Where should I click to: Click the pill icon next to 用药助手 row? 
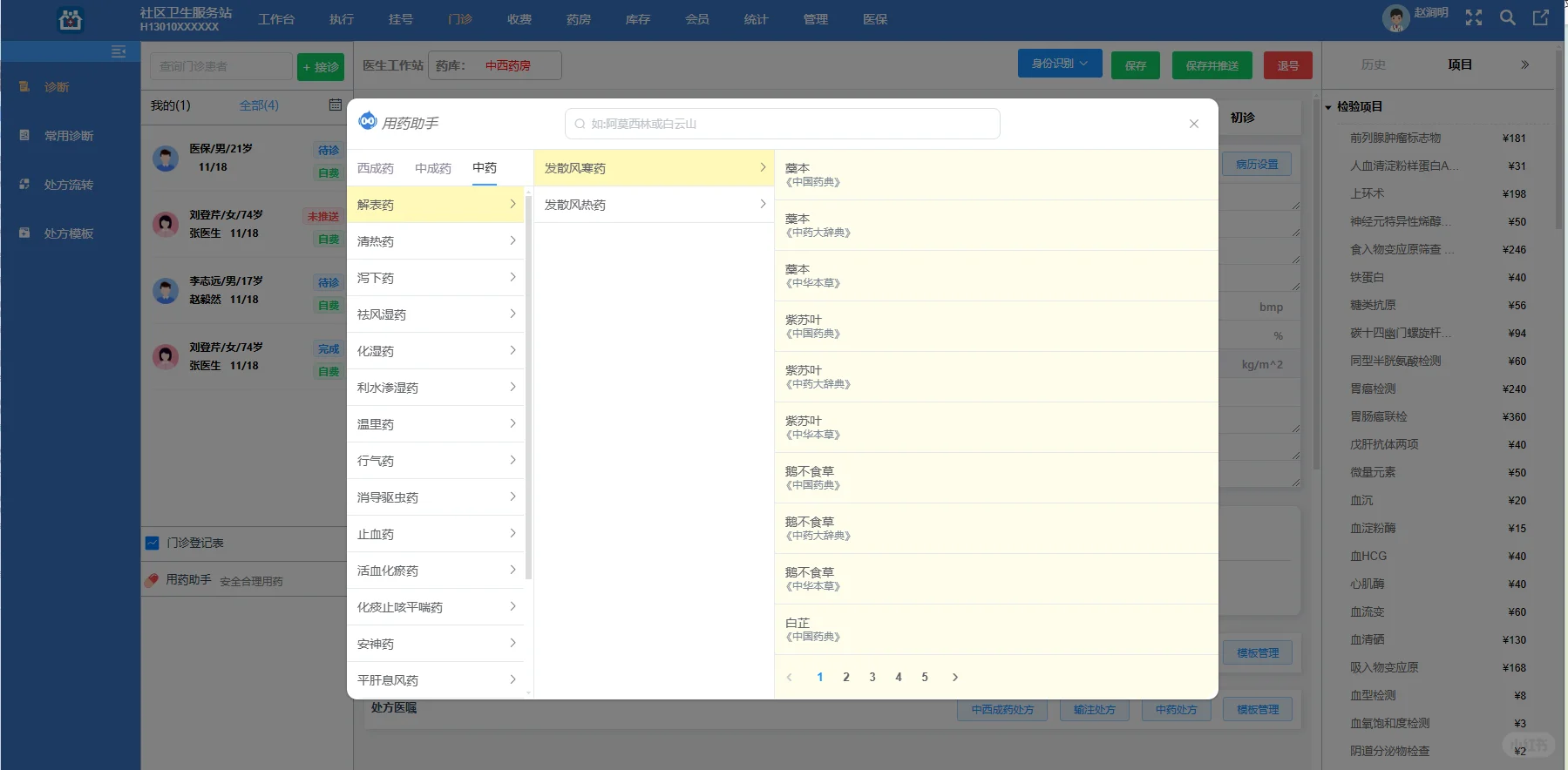tap(152, 579)
